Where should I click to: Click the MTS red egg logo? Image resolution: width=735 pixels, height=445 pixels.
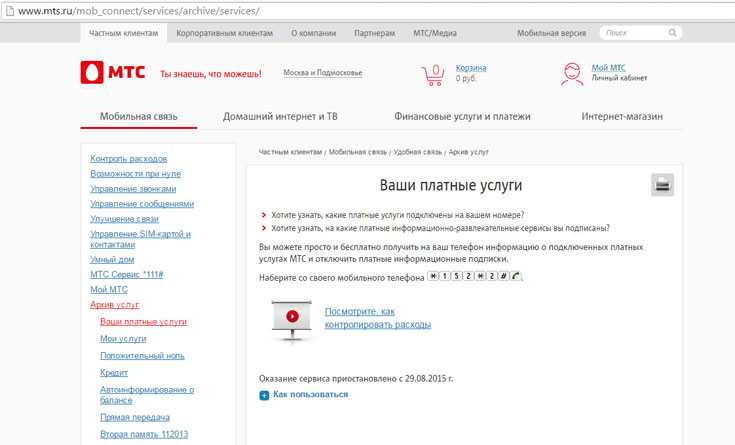click(91, 73)
